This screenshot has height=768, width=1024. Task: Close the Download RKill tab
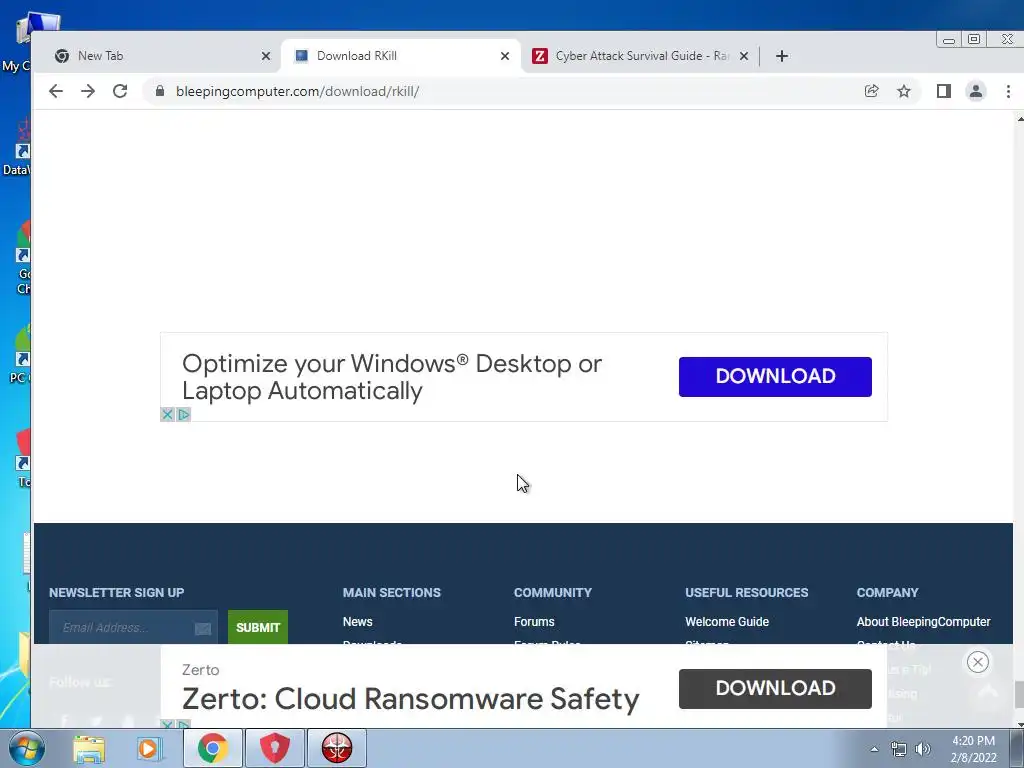[x=505, y=56]
